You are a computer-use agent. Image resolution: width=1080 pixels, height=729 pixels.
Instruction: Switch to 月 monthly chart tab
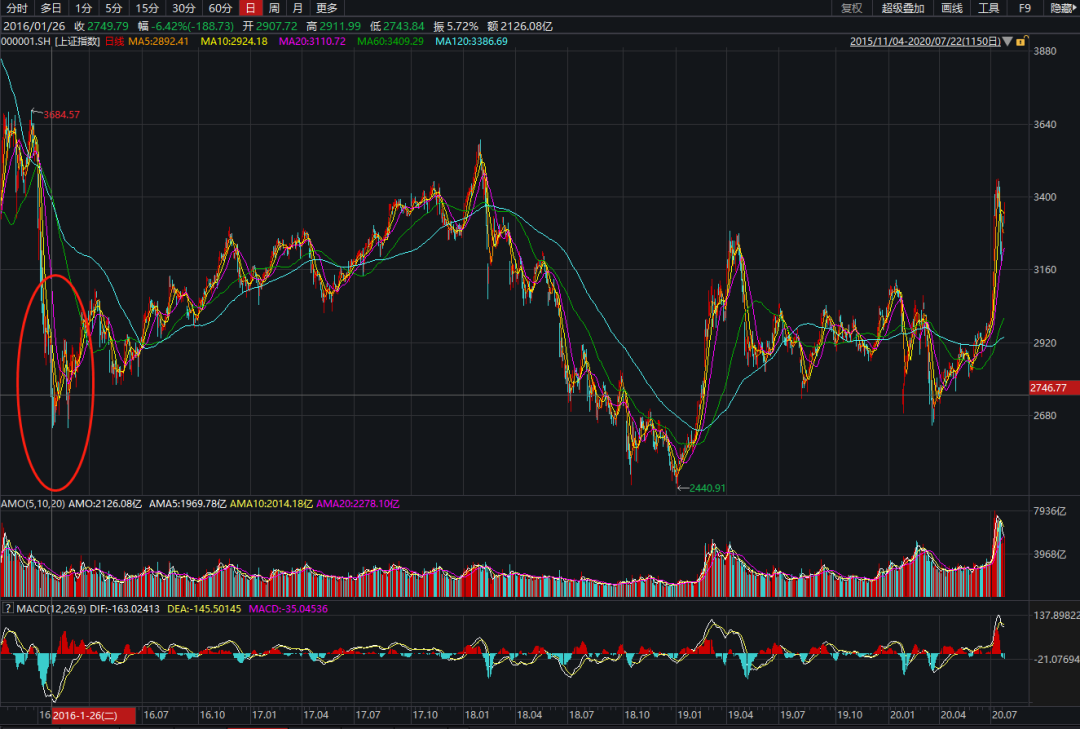pyautogui.click(x=297, y=8)
